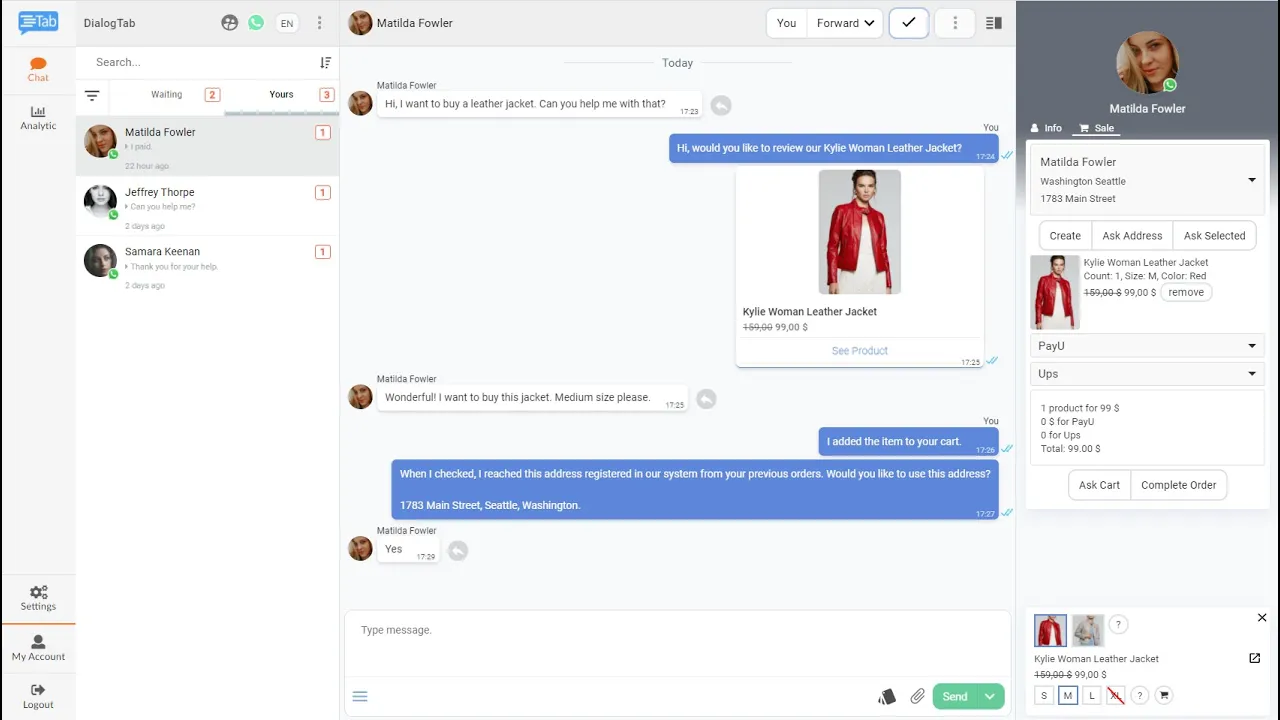Open Samara Keenan's conversation
Image resolution: width=1280 pixels, height=720 pixels.
pos(208,266)
